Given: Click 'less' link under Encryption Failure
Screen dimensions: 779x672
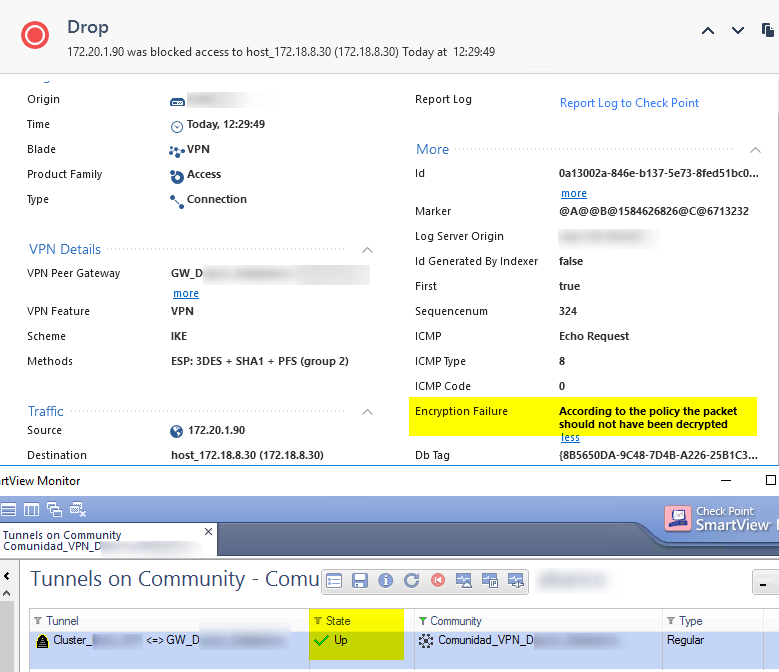Looking at the screenshot, I should (x=569, y=437).
